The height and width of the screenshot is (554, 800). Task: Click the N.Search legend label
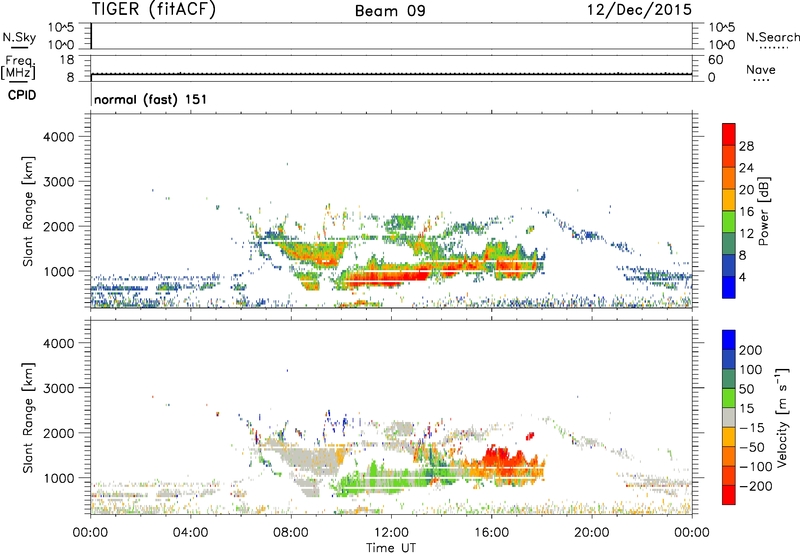coord(772,37)
